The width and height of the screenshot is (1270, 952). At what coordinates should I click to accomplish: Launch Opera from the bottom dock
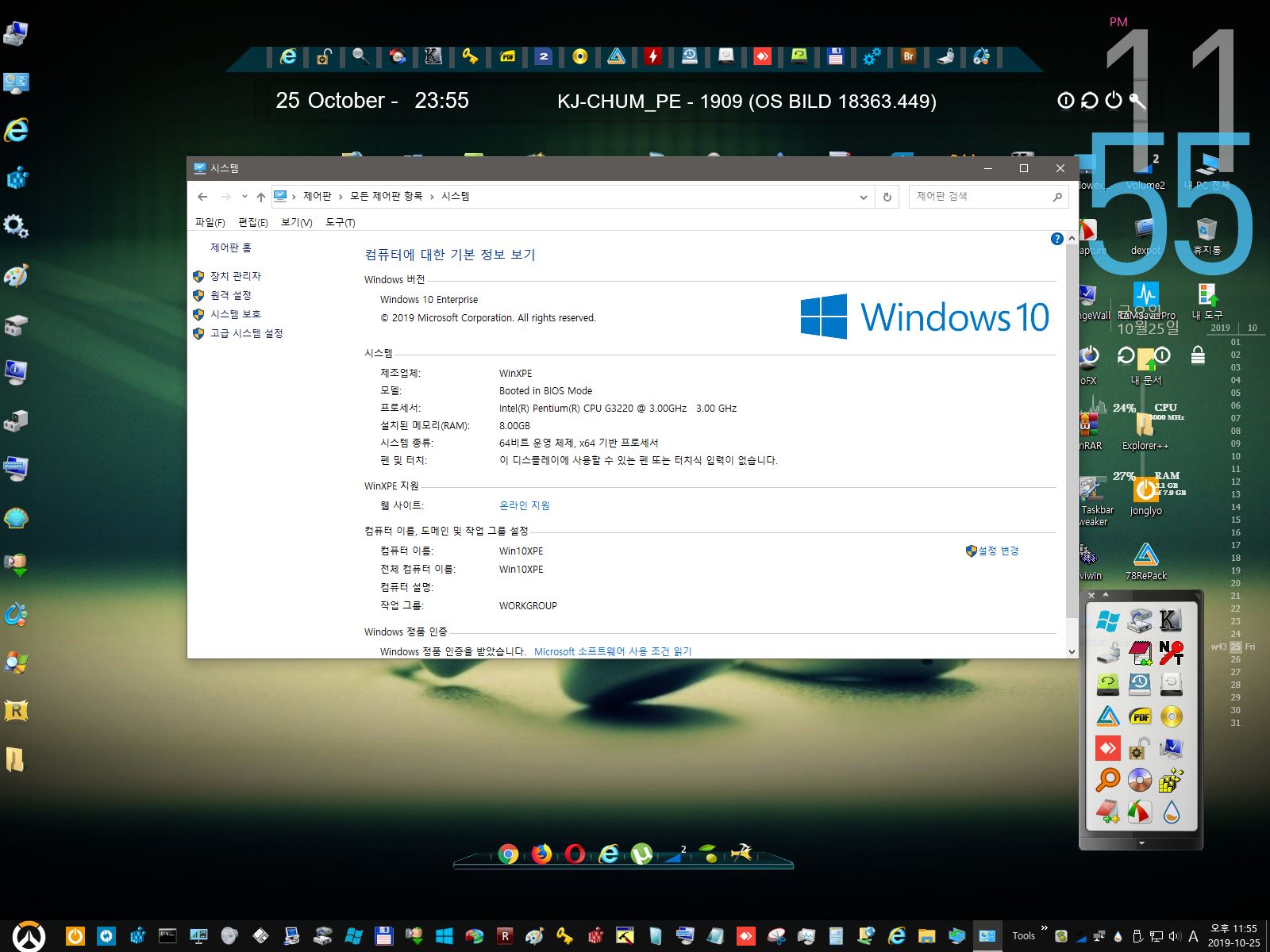[575, 854]
